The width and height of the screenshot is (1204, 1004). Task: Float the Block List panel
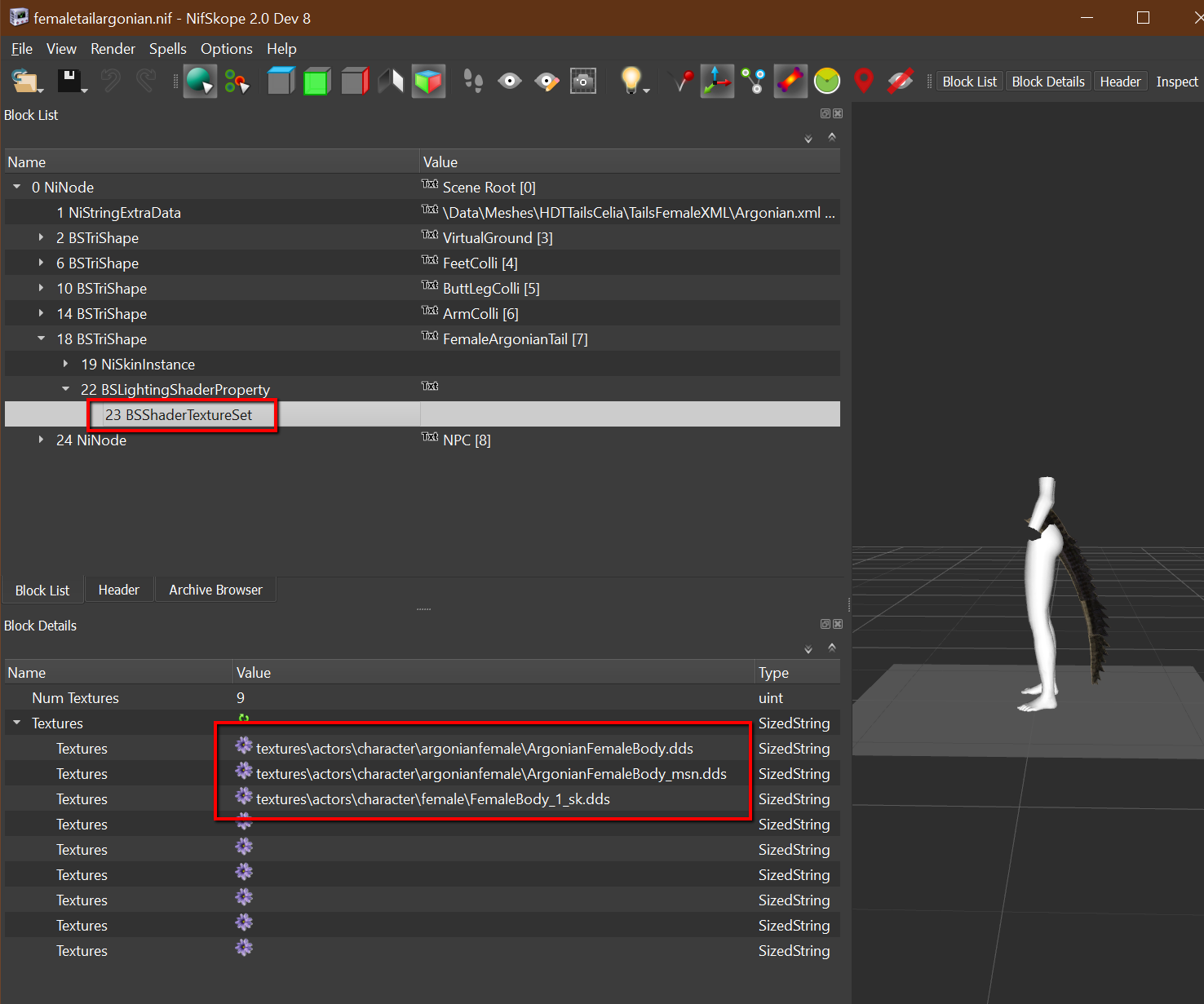[825, 113]
